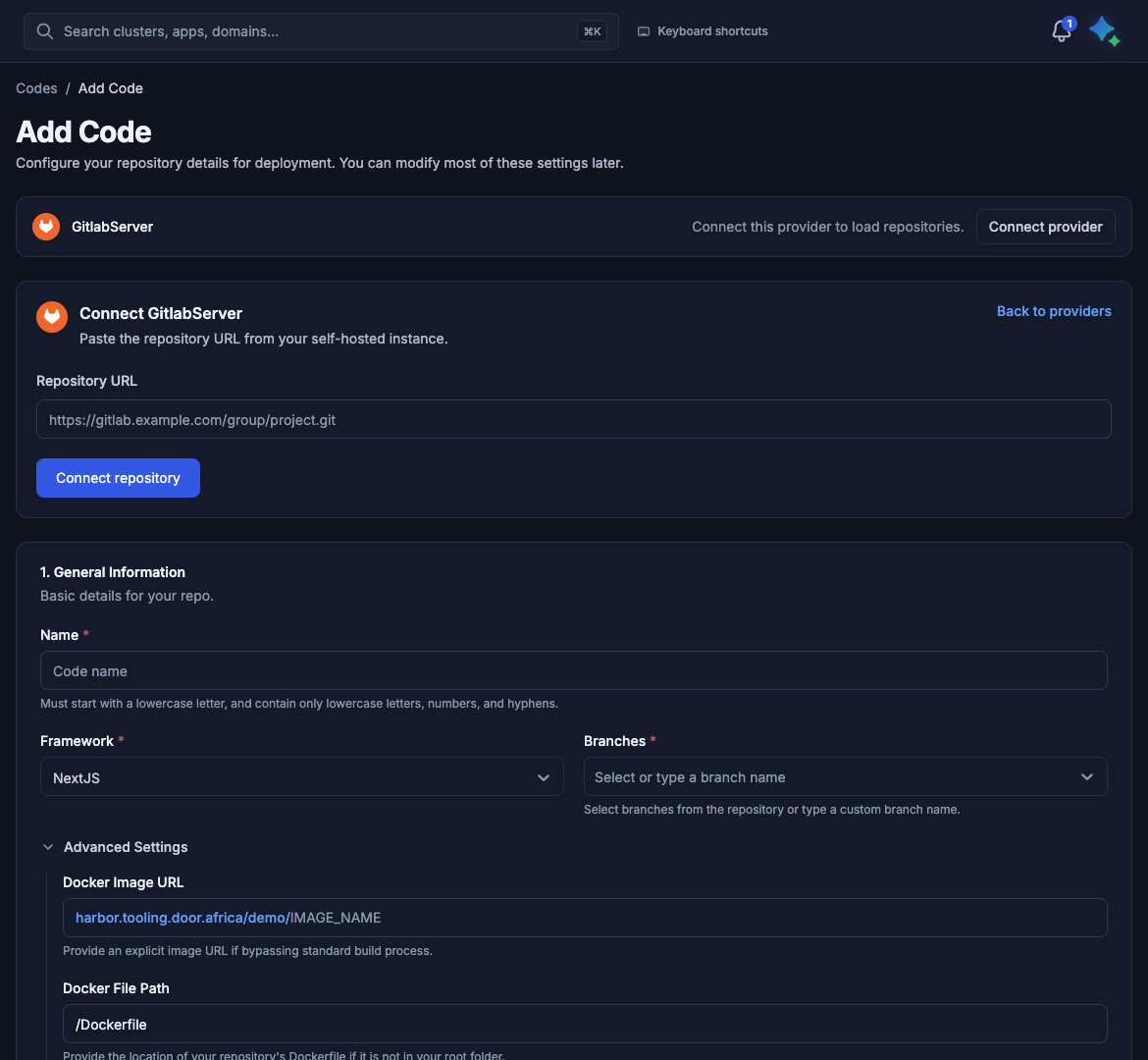This screenshot has height=1060, width=1148.
Task: Click the Docker Image URL label
Action: pos(123,882)
